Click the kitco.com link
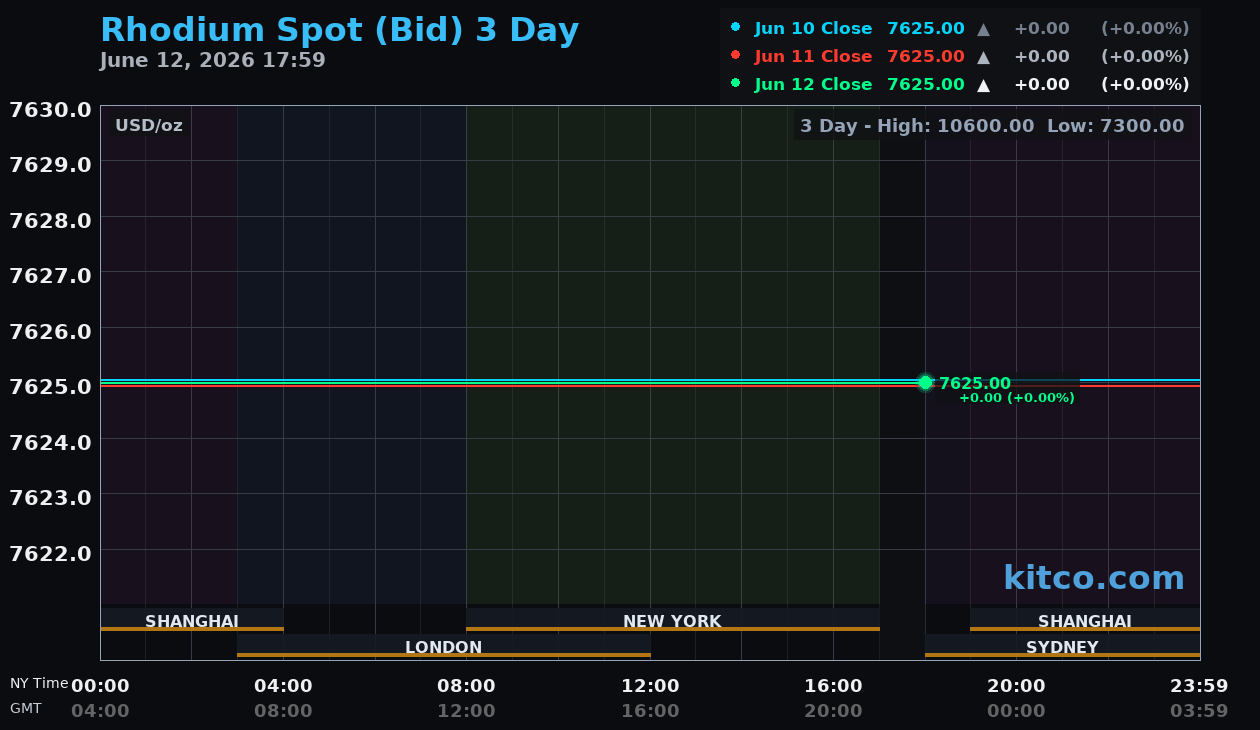 point(1094,578)
